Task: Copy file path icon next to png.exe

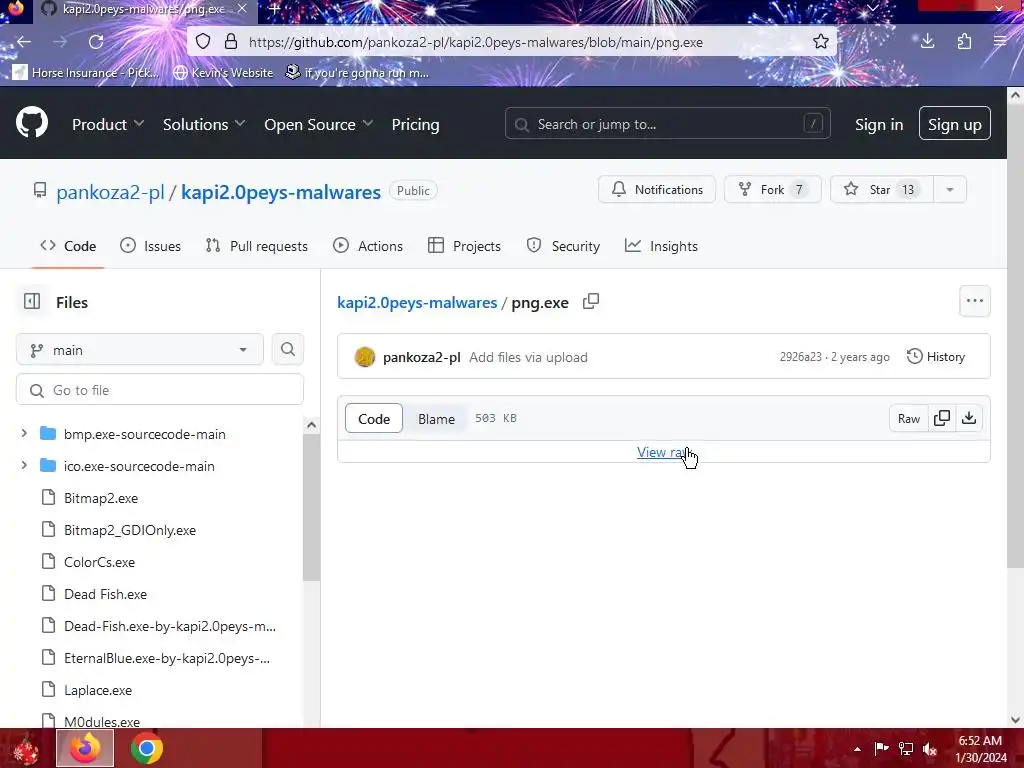Action: click(x=590, y=301)
